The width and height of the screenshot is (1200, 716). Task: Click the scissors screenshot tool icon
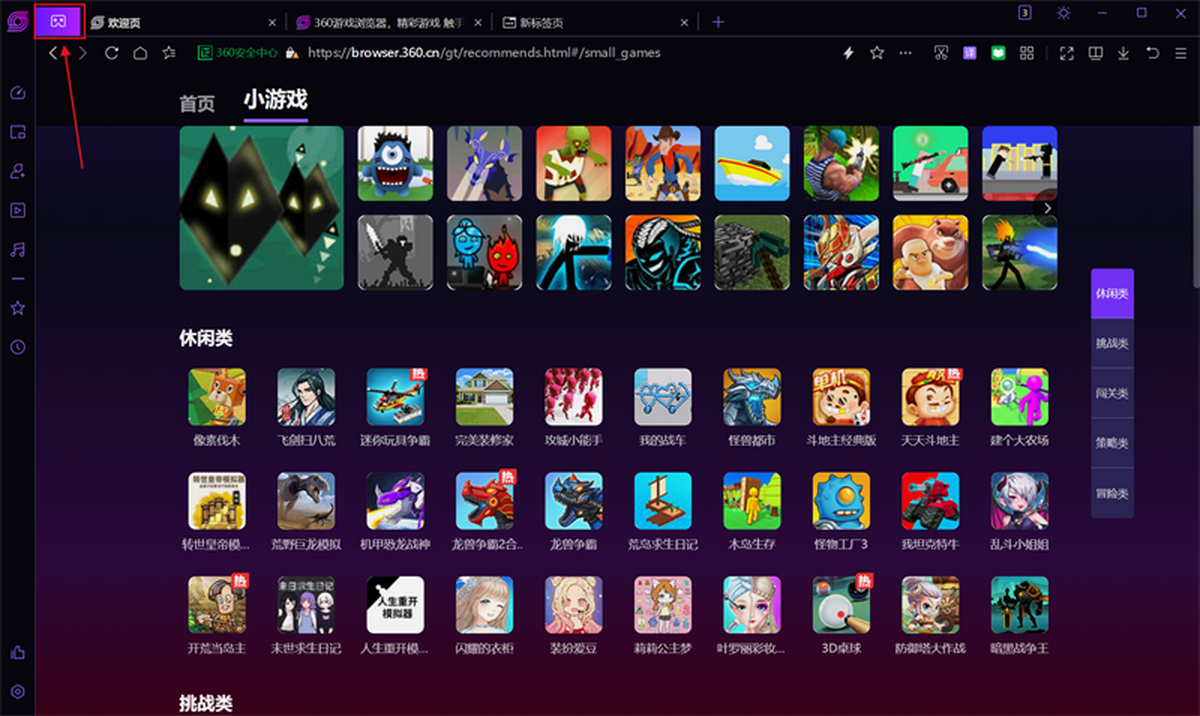click(x=940, y=53)
